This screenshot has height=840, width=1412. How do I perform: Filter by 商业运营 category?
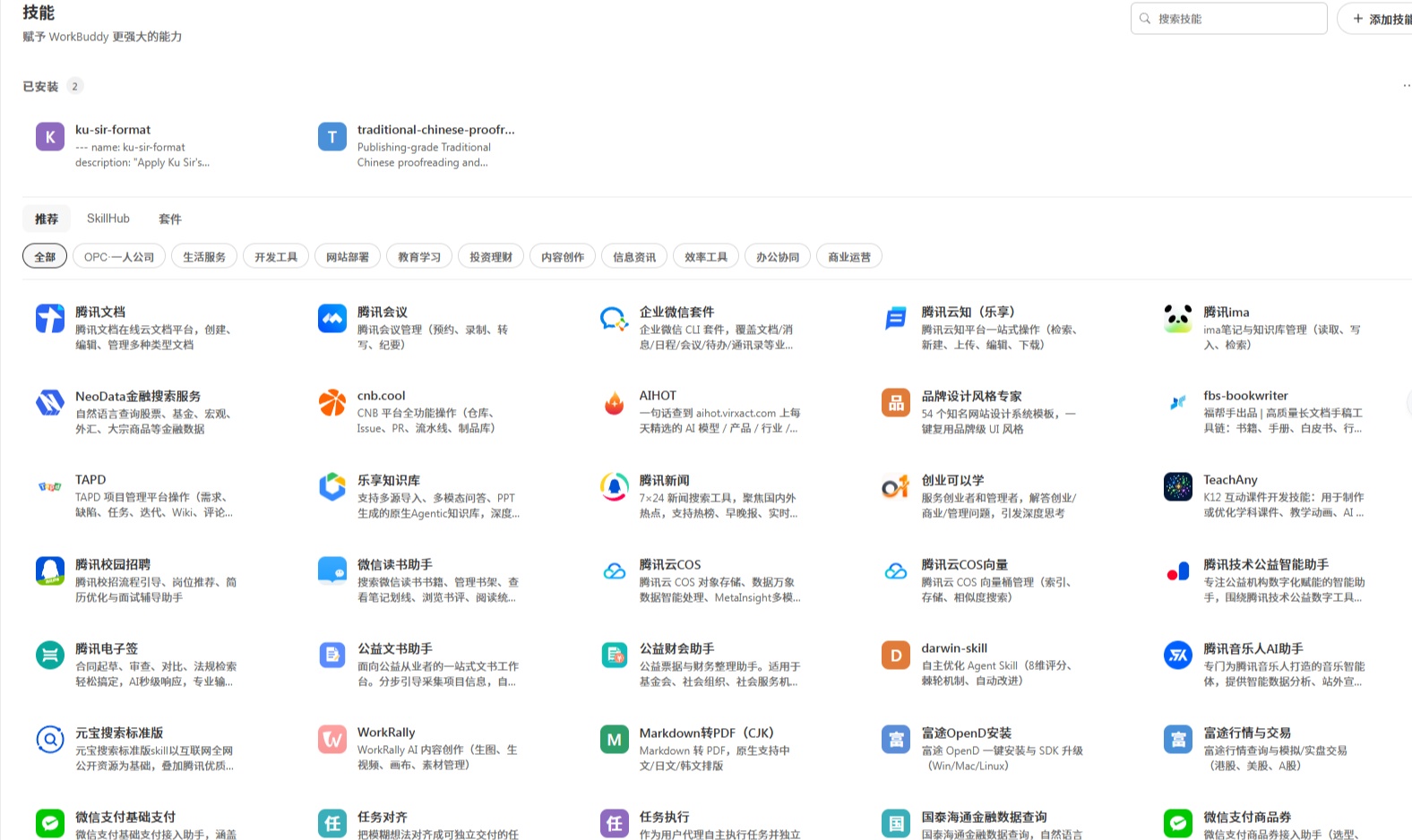click(849, 256)
